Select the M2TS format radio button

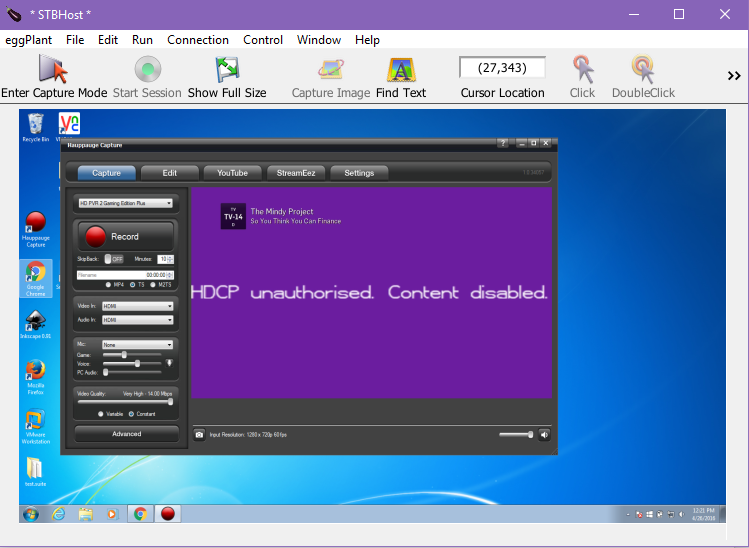[153, 285]
